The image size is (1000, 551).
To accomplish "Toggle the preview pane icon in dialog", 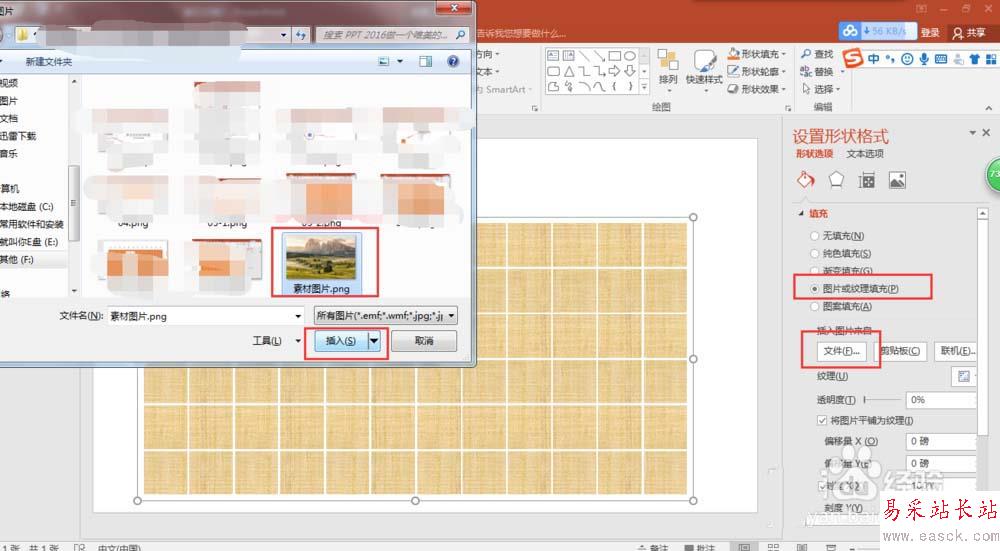I will [425, 61].
